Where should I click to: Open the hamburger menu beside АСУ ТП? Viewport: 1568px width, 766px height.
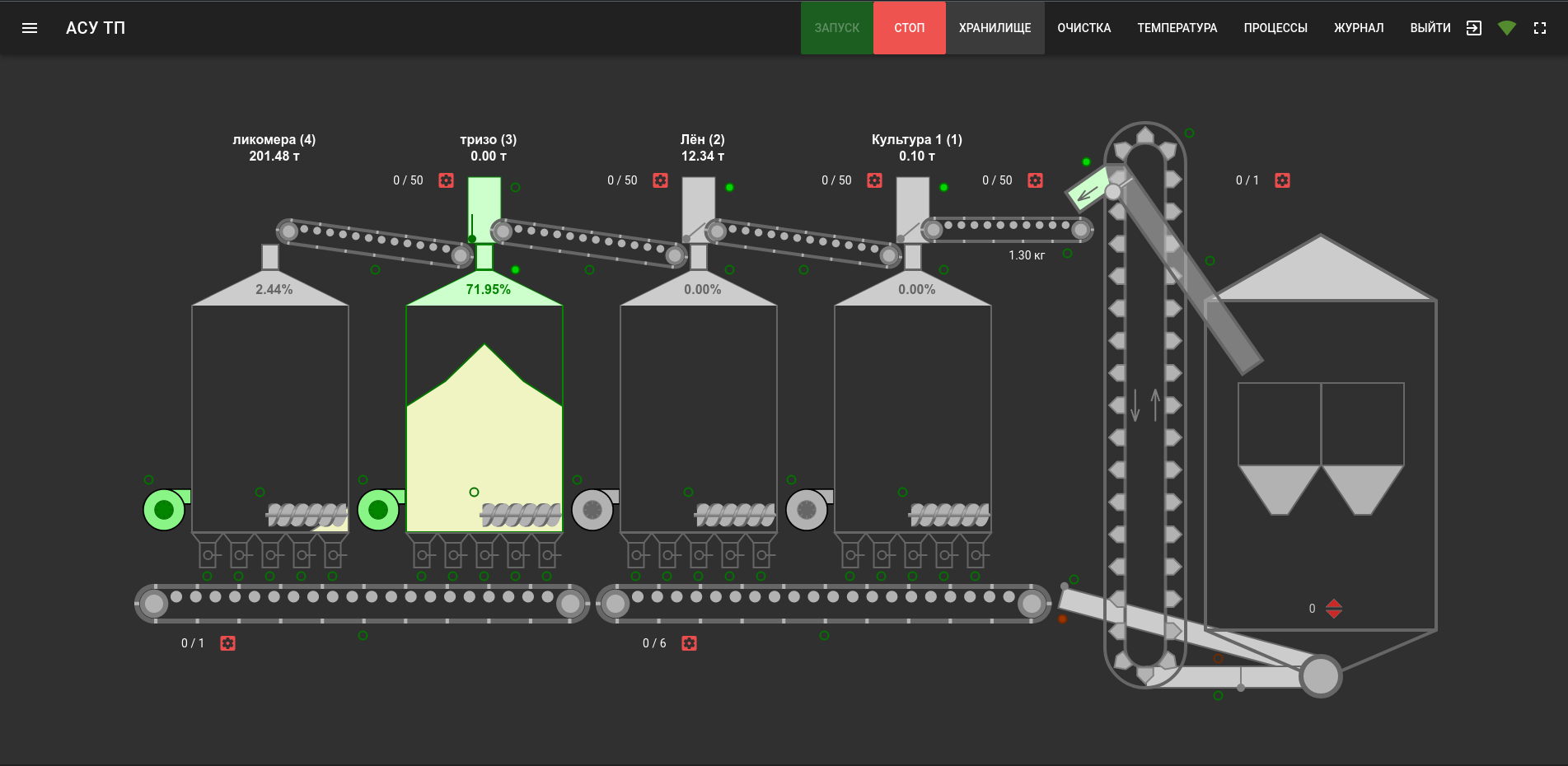pos(30,27)
